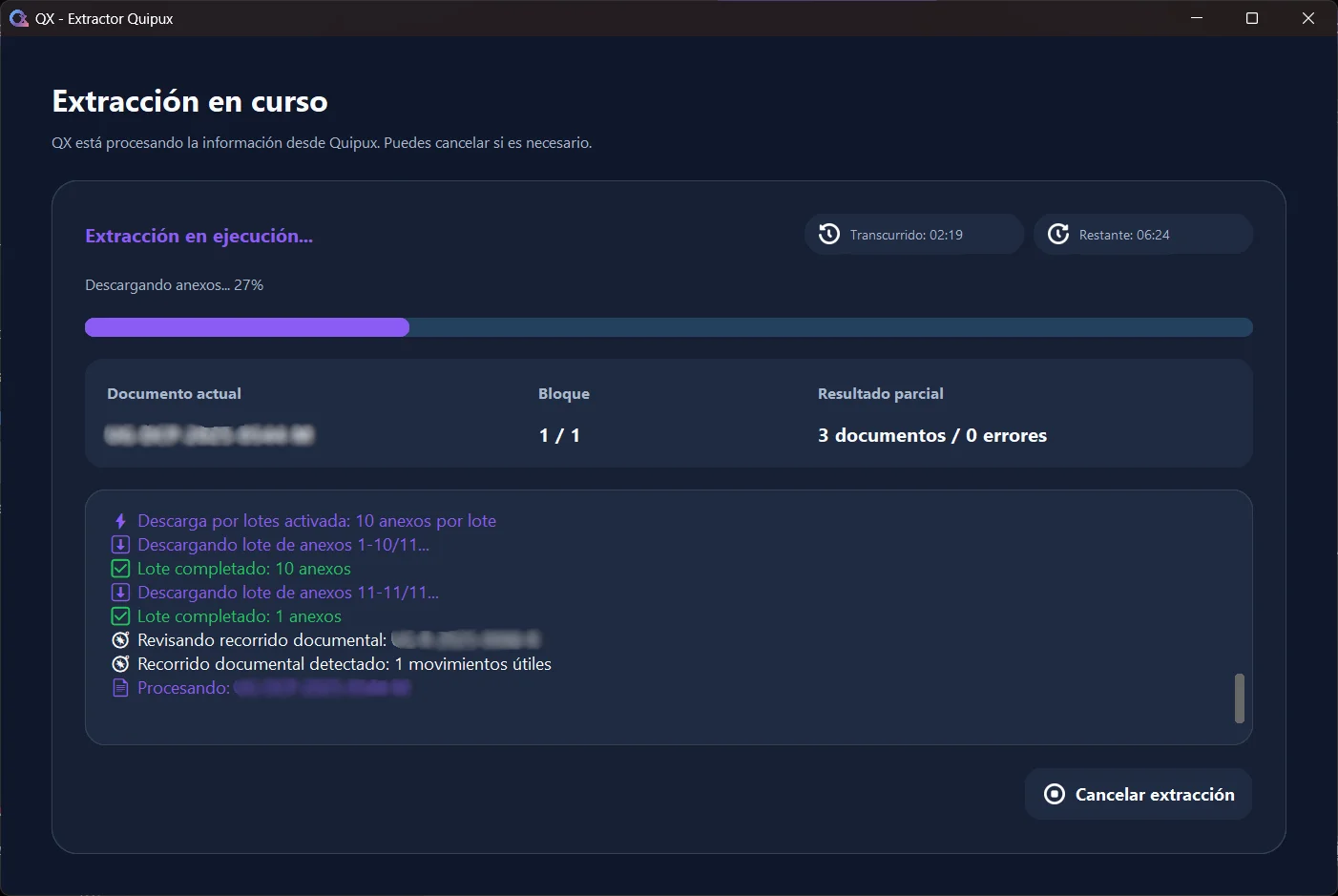Click the Extracción en curso title
This screenshot has height=896, width=1338.
(190, 101)
